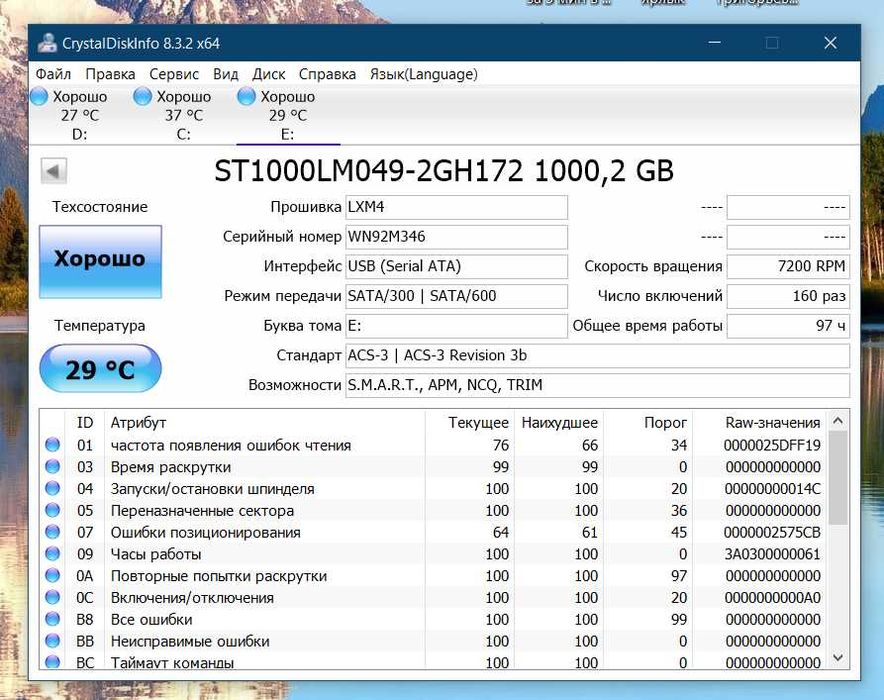Click the Наихудшее column header
The width and height of the screenshot is (884, 700).
click(559, 423)
